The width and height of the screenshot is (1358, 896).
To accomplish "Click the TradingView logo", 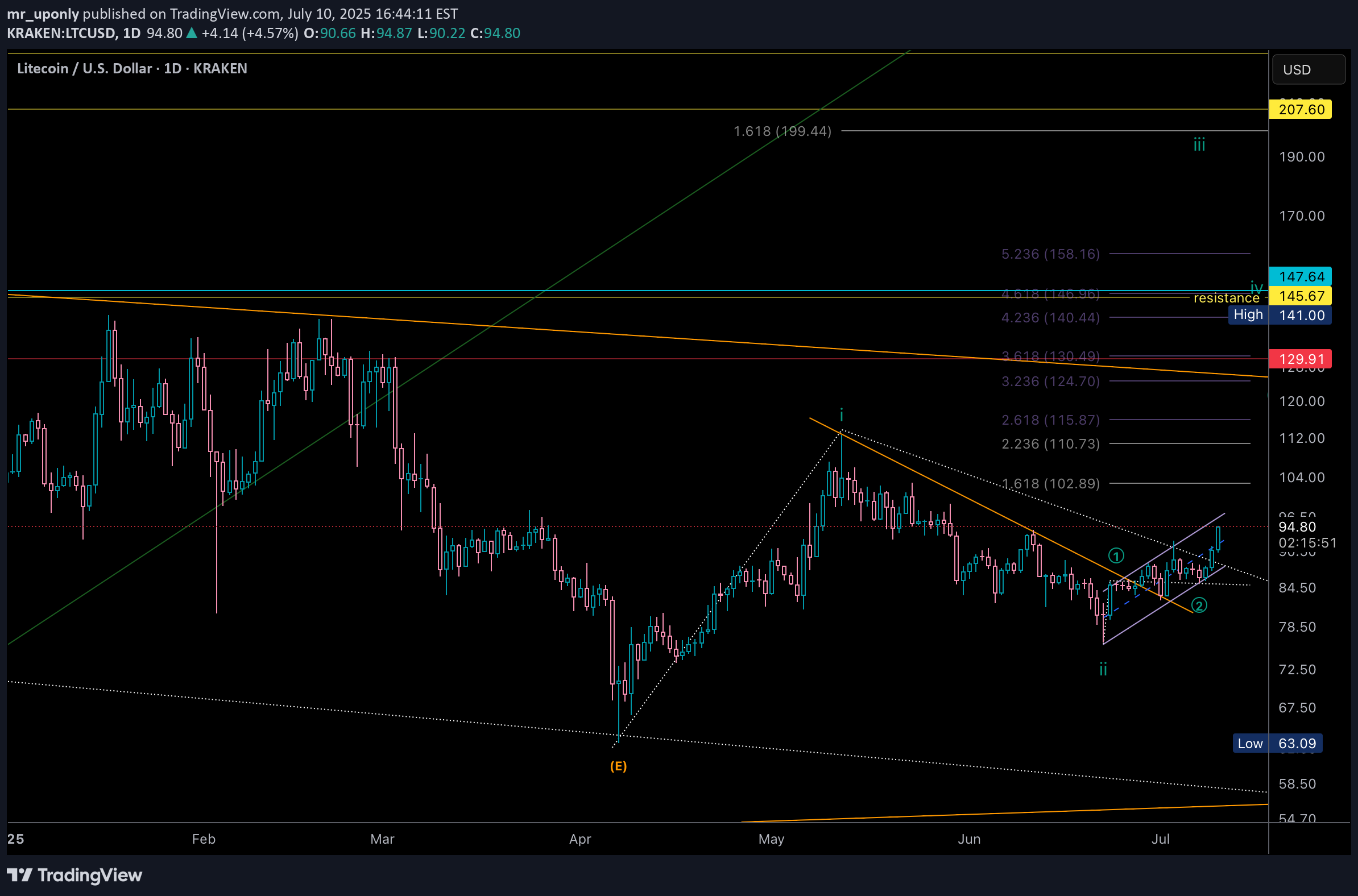I will coord(74,875).
